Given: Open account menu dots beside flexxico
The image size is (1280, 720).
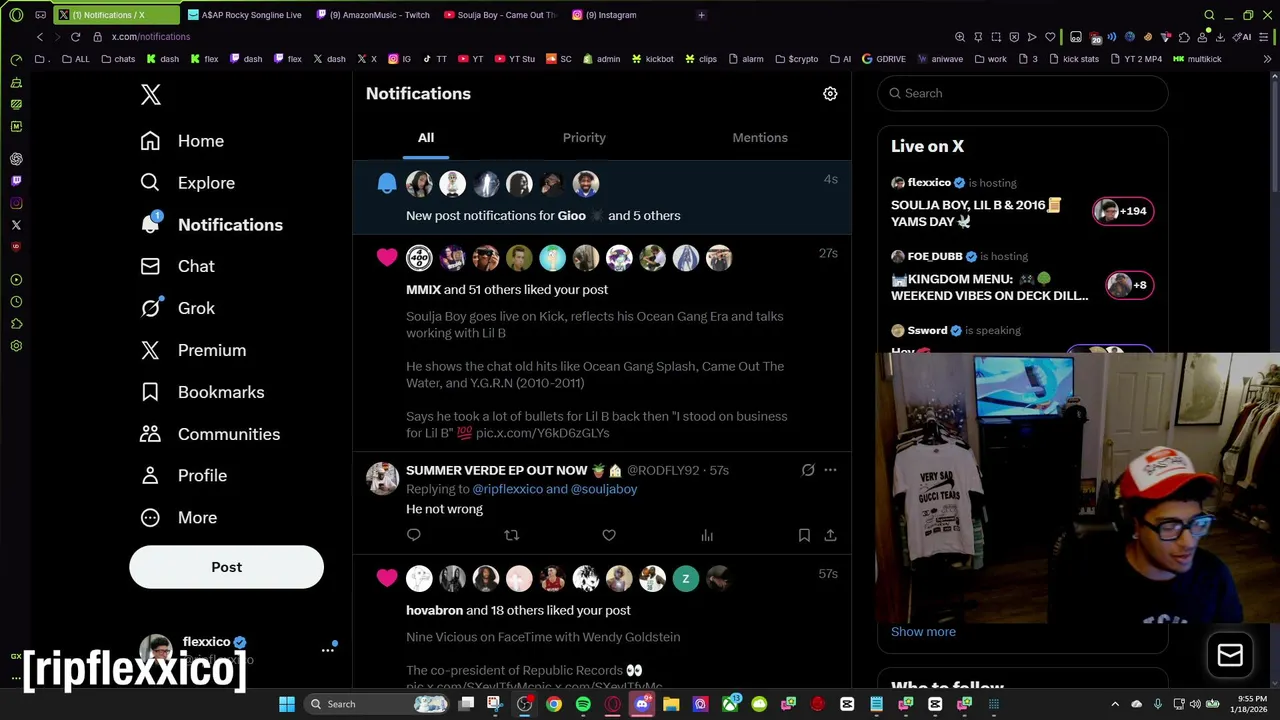Looking at the screenshot, I should point(327,650).
